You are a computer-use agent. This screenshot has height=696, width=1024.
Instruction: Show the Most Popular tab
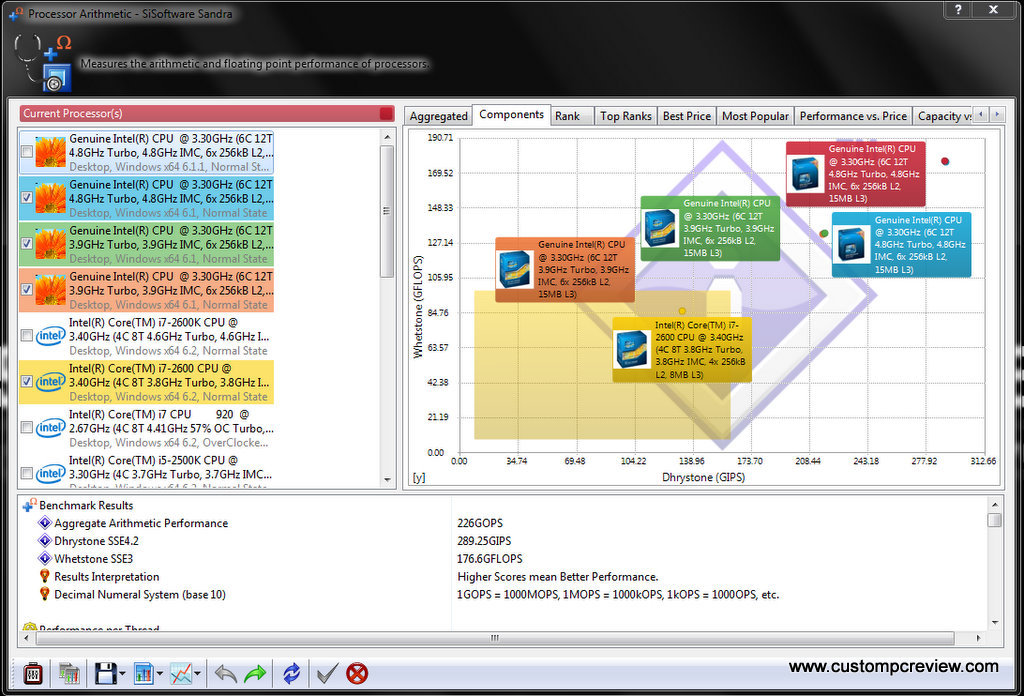[755, 116]
